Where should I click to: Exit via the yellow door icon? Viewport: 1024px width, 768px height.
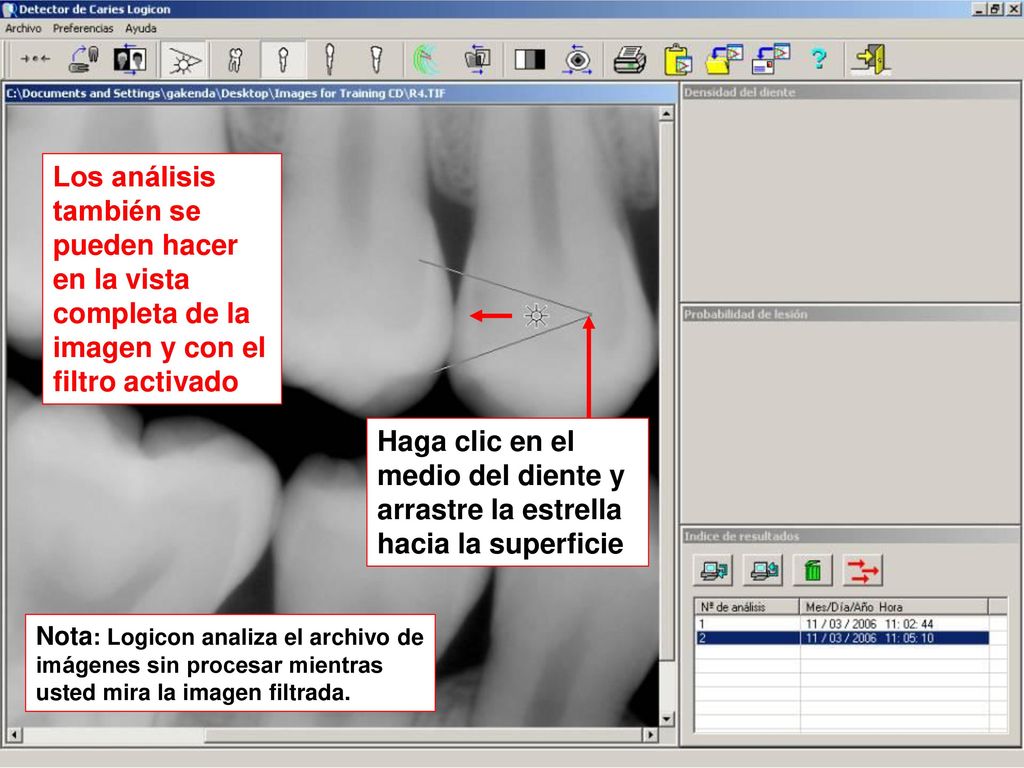871,59
